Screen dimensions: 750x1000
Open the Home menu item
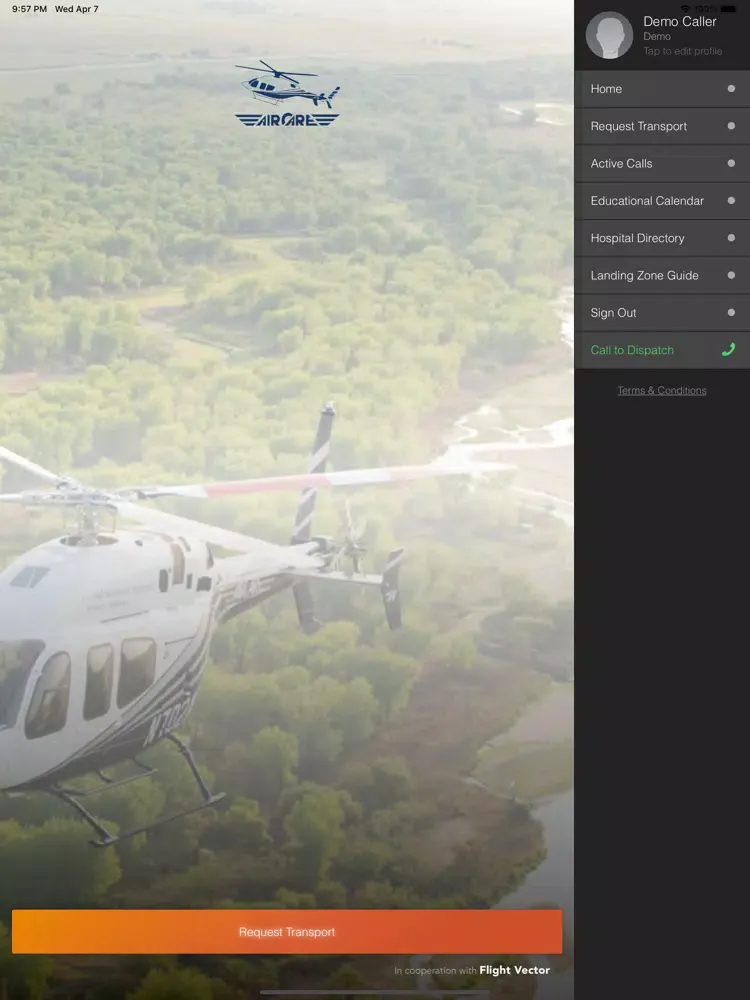[x=662, y=89]
